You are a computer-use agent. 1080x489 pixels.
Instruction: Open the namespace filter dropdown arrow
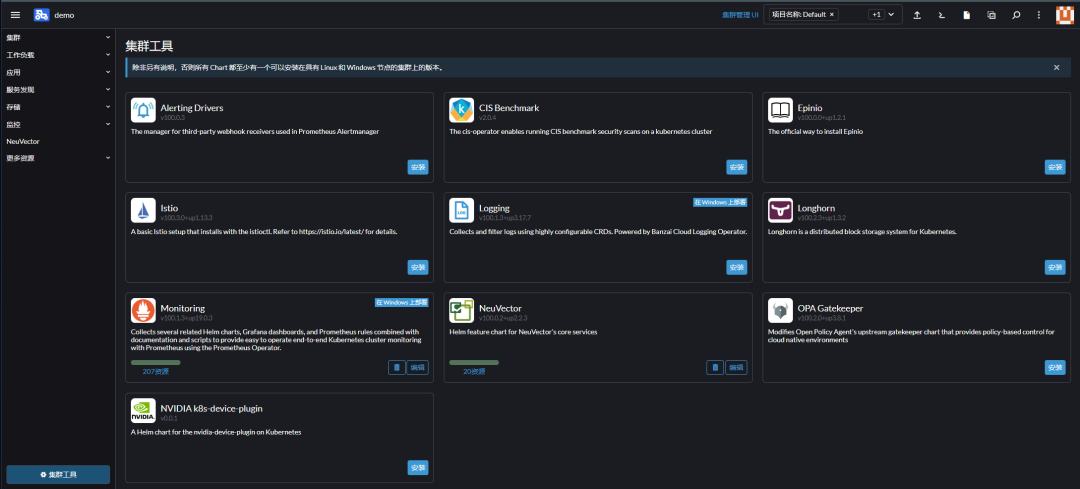tap(891, 14)
